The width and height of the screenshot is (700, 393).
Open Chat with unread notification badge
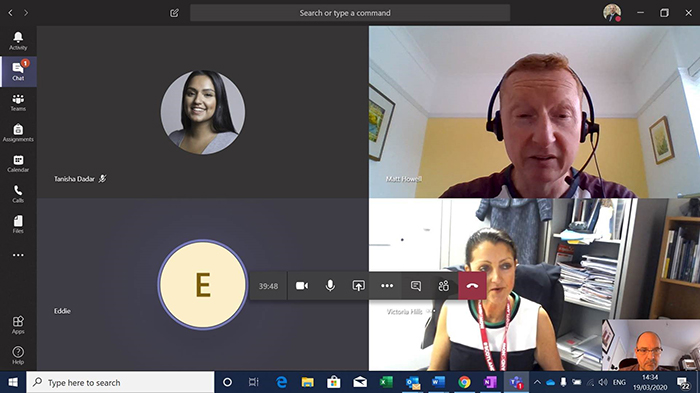pos(18,71)
